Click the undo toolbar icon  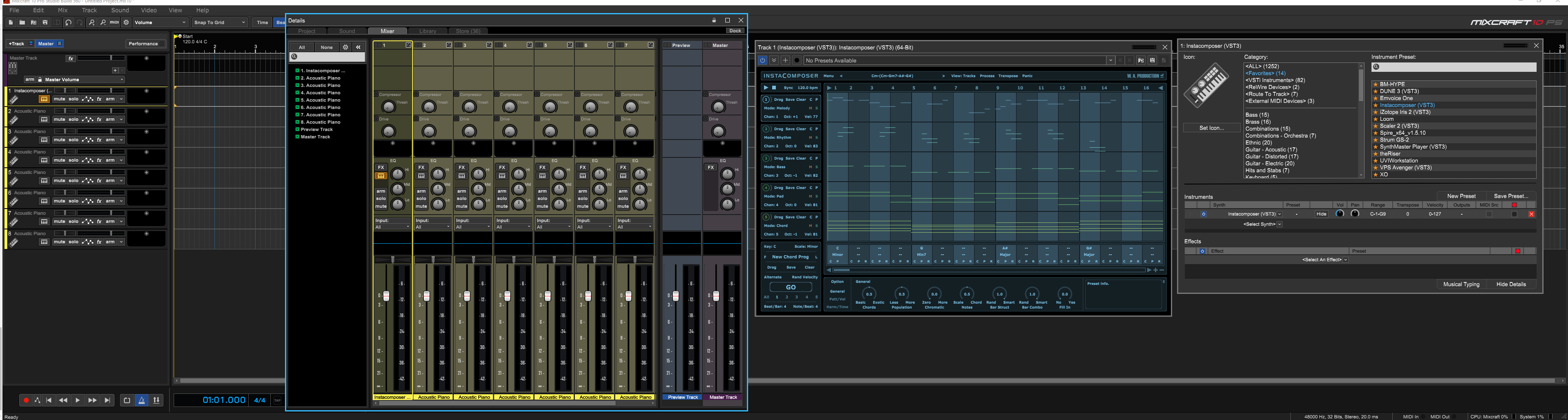68,22
